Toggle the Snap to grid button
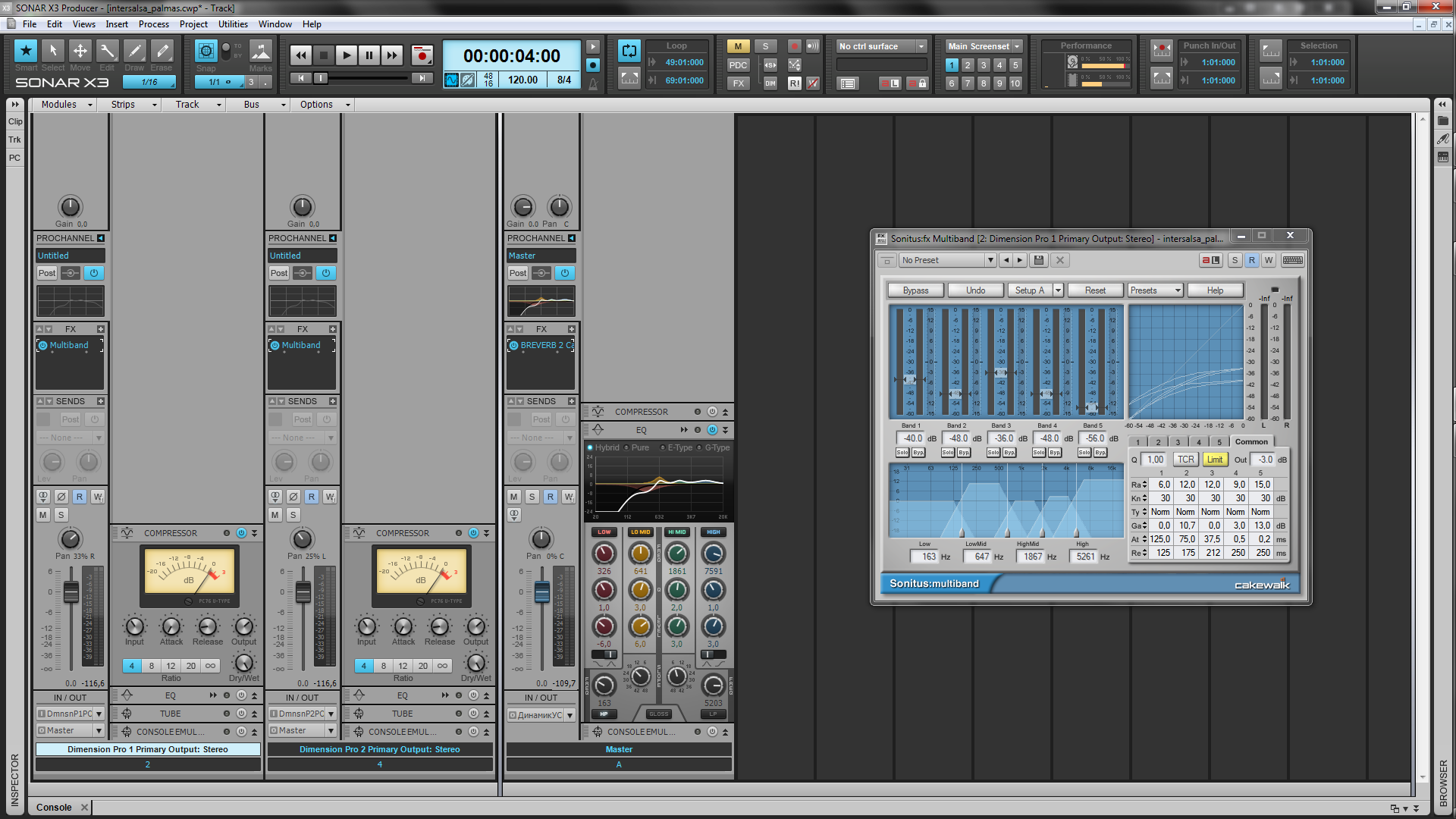The width and height of the screenshot is (1456, 819). [206, 52]
